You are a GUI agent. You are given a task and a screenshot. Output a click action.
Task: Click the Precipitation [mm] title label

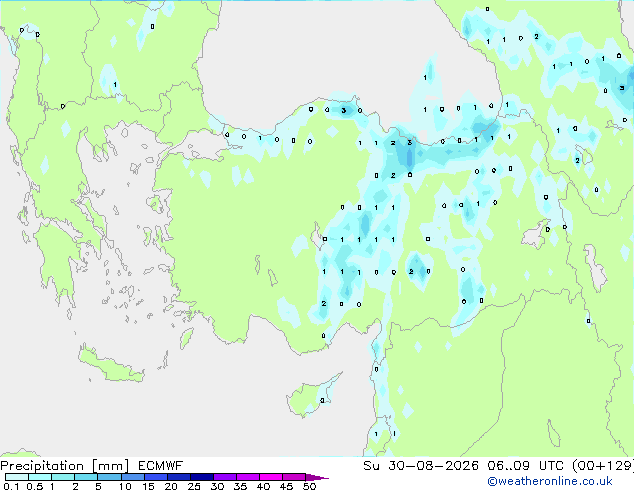tap(65, 466)
